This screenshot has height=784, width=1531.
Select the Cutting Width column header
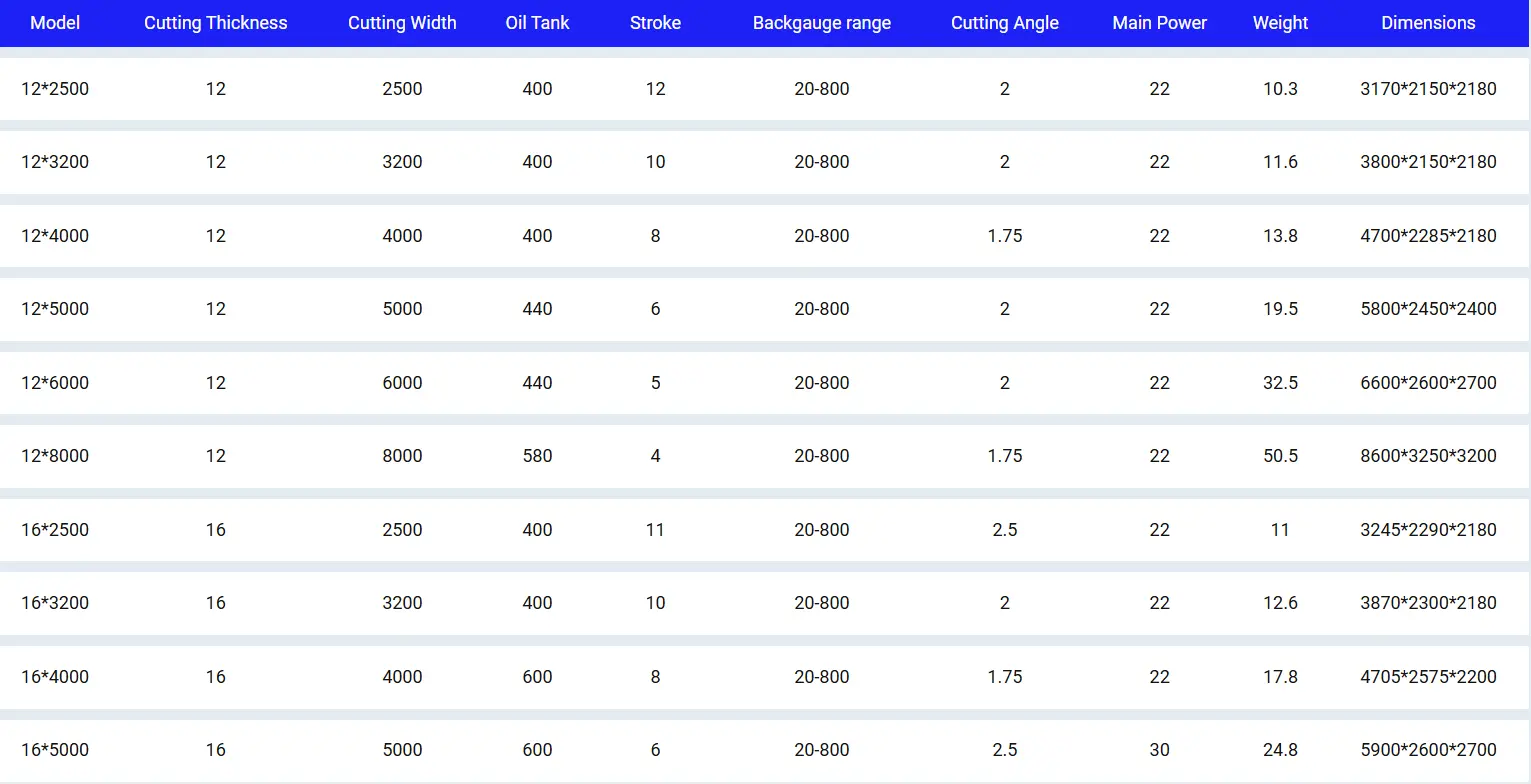[402, 23]
